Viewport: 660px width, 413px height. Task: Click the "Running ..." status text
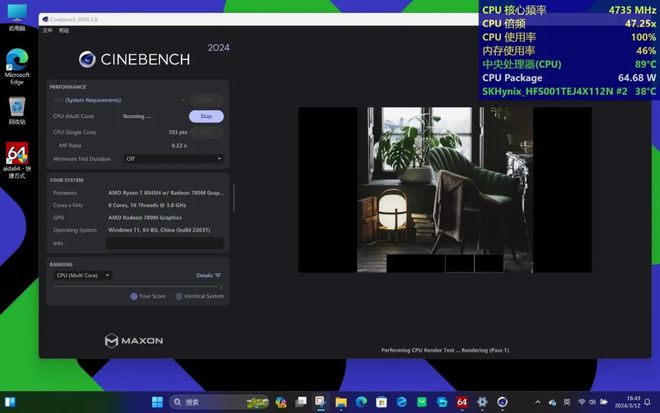(x=136, y=116)
